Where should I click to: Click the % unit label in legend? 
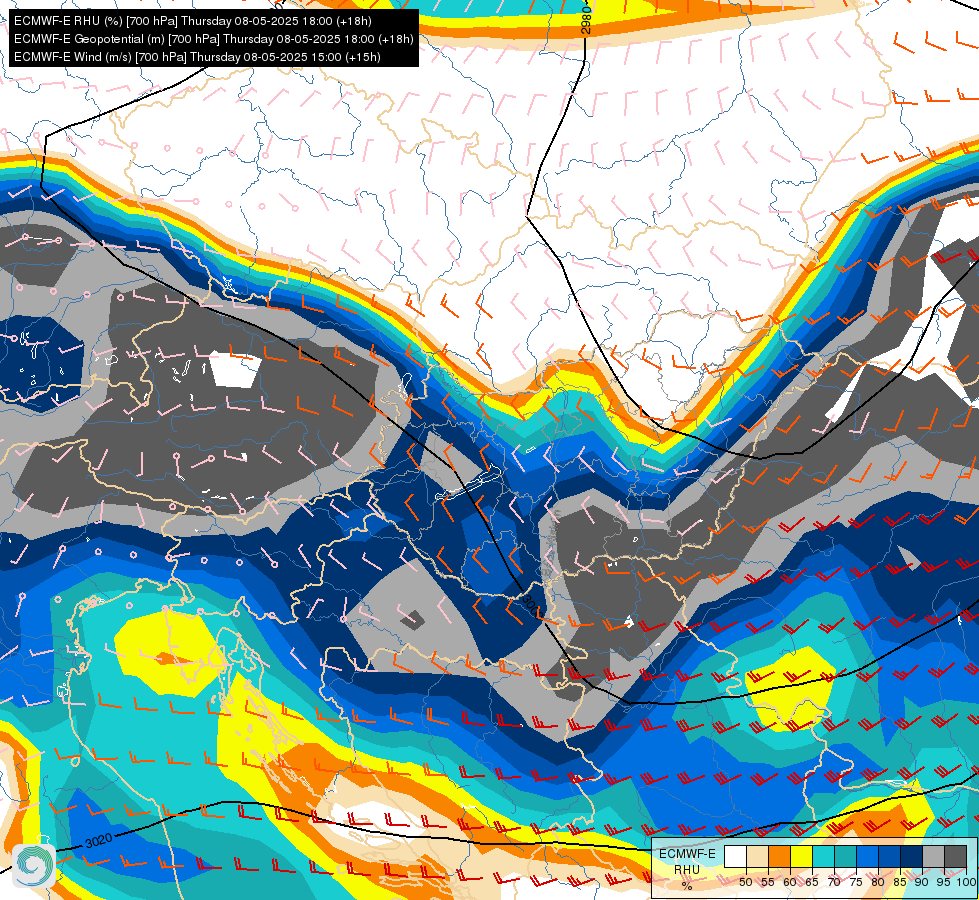point(687,886)
